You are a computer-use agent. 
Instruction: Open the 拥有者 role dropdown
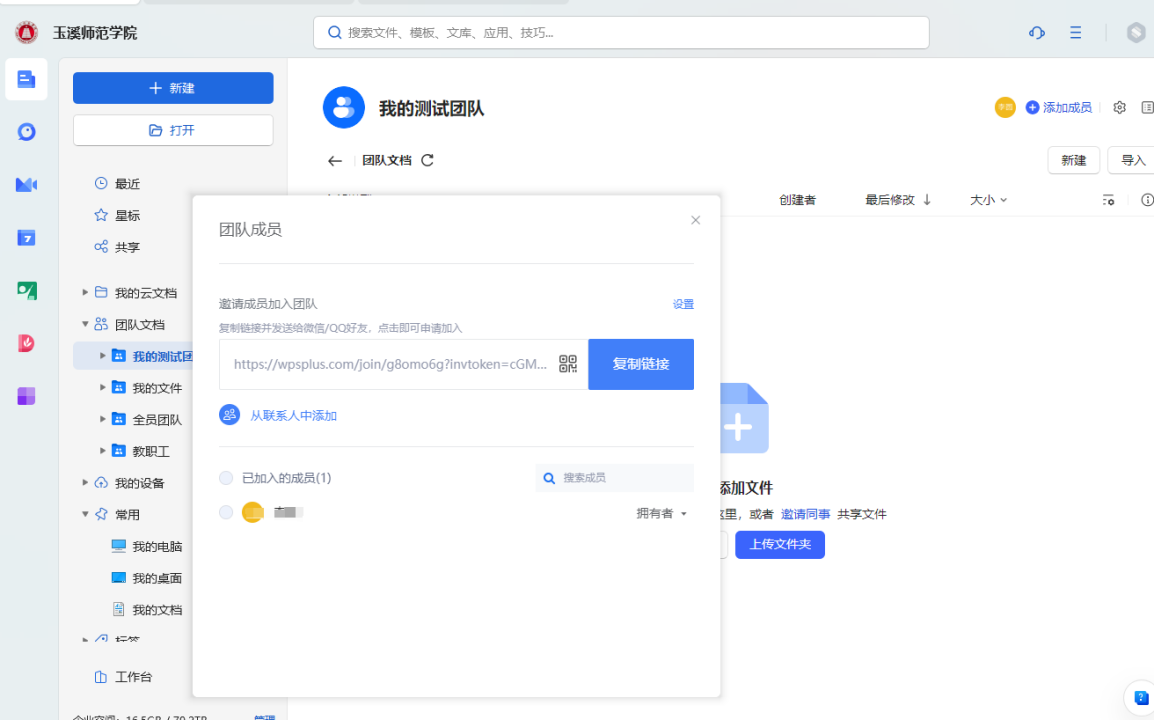point(662,514)
